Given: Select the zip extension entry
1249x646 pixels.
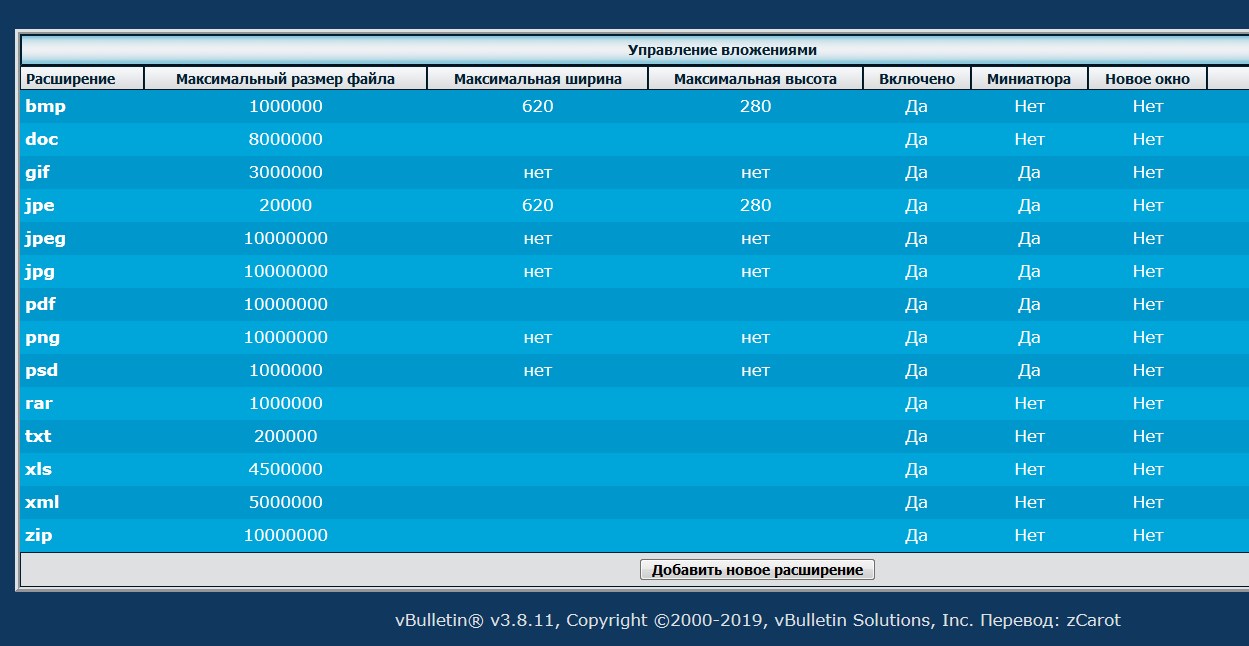Looking at the screenshot, I should click(38, 535).
